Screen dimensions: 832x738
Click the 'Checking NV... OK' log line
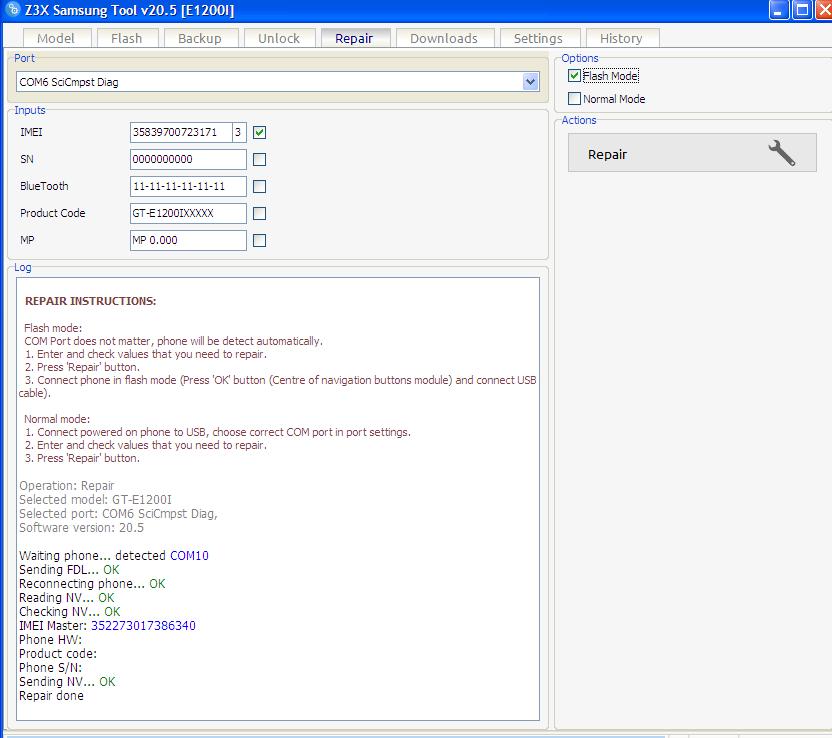coord(70,612)
